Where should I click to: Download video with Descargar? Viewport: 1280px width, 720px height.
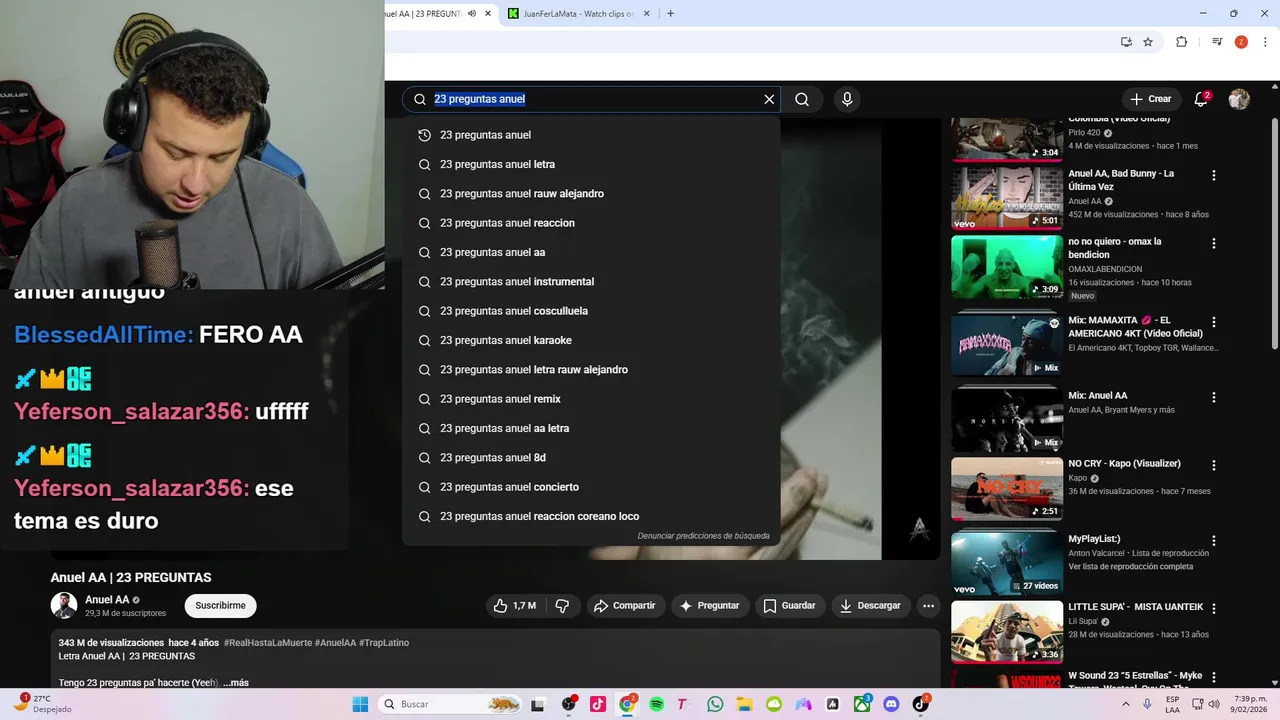(871, 606)
